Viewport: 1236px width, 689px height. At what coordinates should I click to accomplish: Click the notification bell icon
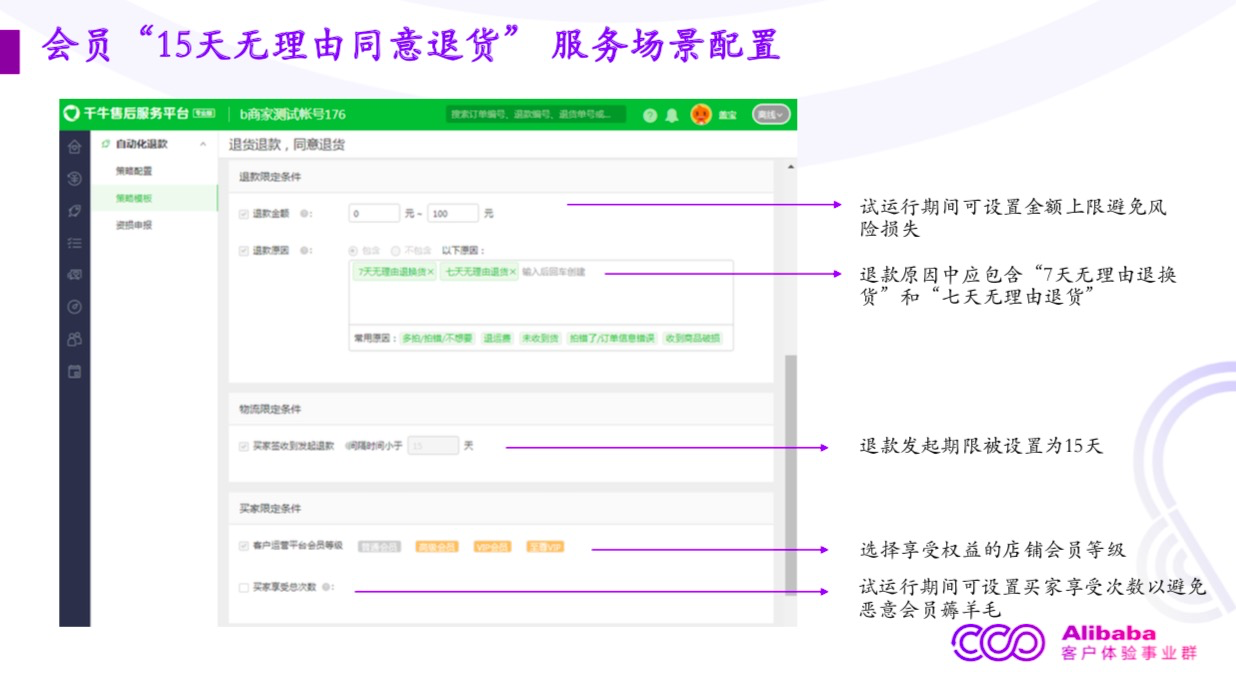pyautogui.click(x=672, y=115)
